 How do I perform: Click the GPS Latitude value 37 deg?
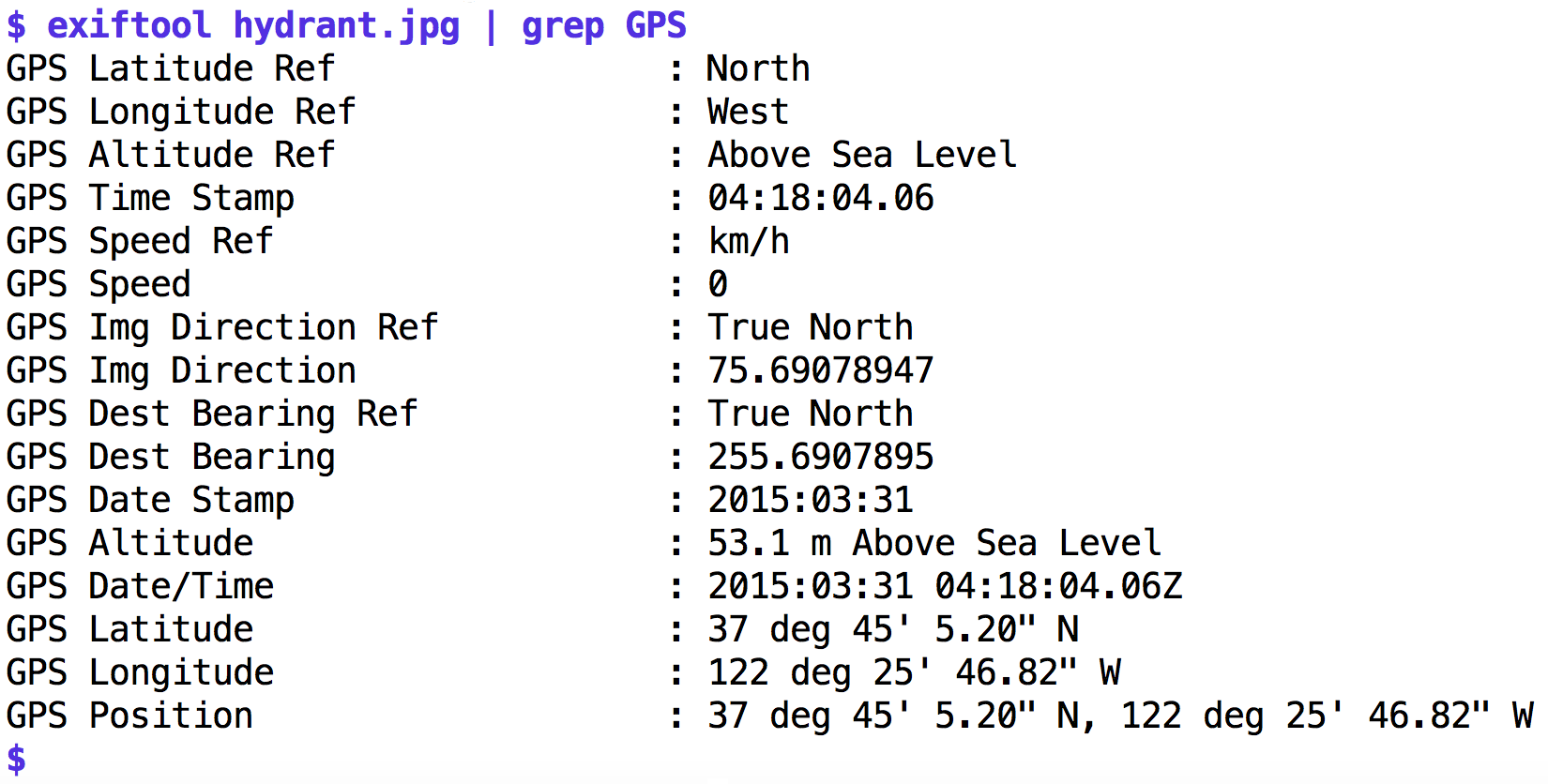(x=893, y=629)
